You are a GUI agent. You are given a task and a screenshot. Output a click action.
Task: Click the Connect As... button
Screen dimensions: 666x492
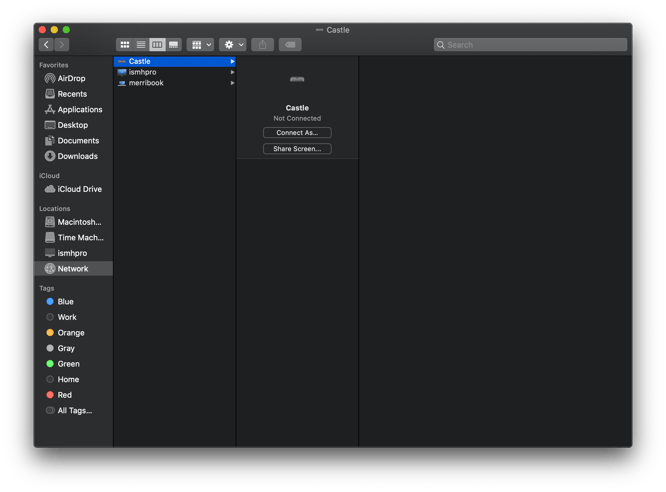[x=297, y=133]
